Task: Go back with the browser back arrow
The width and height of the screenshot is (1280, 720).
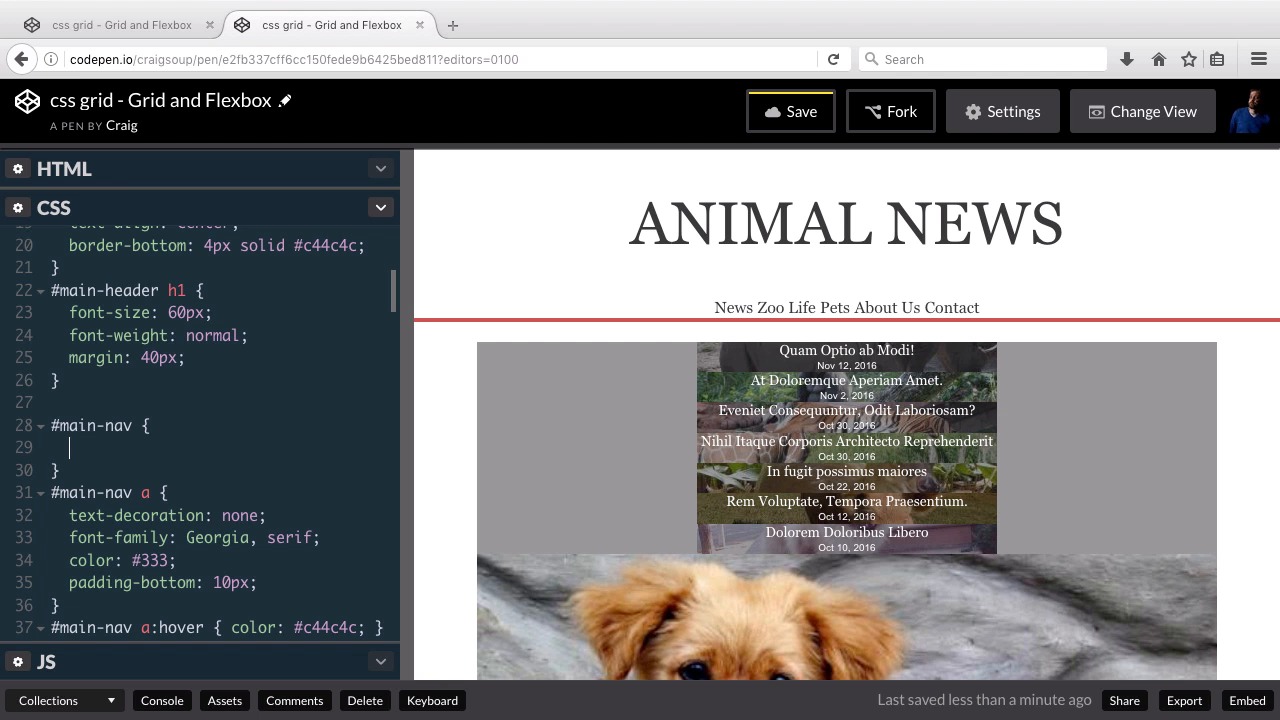Action: pyautogui.click(x=21, y=59)
